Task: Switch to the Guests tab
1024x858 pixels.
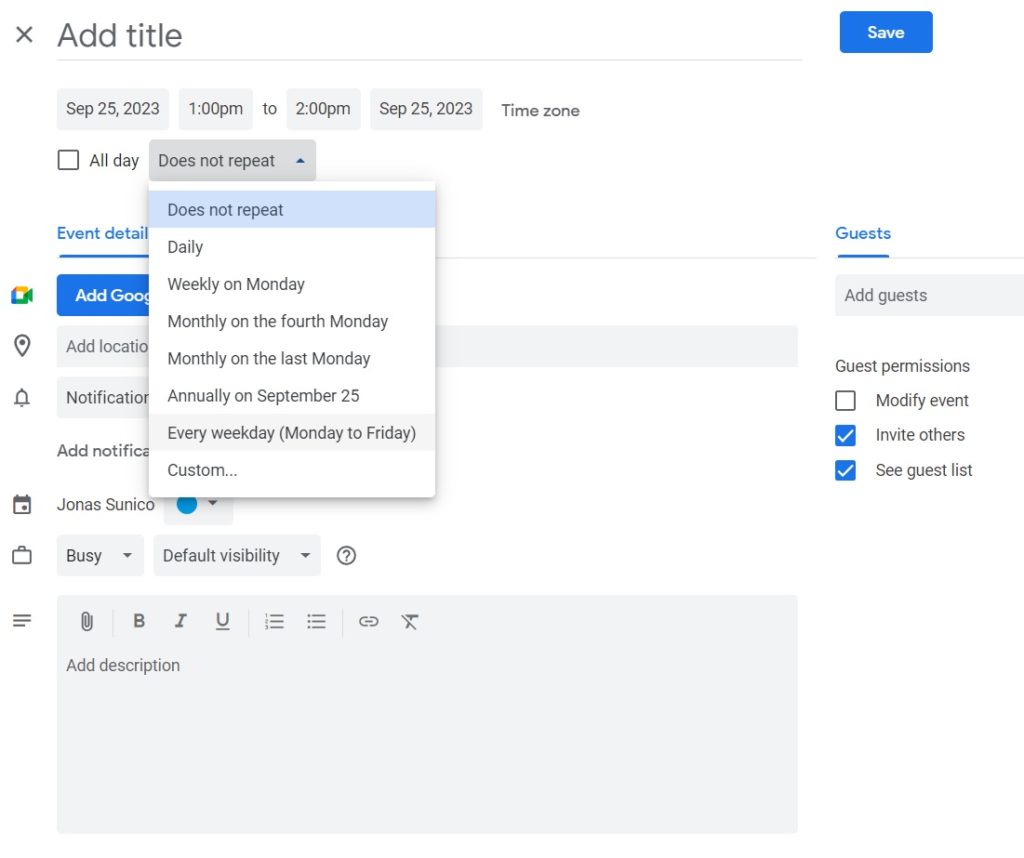Action: 862,233
